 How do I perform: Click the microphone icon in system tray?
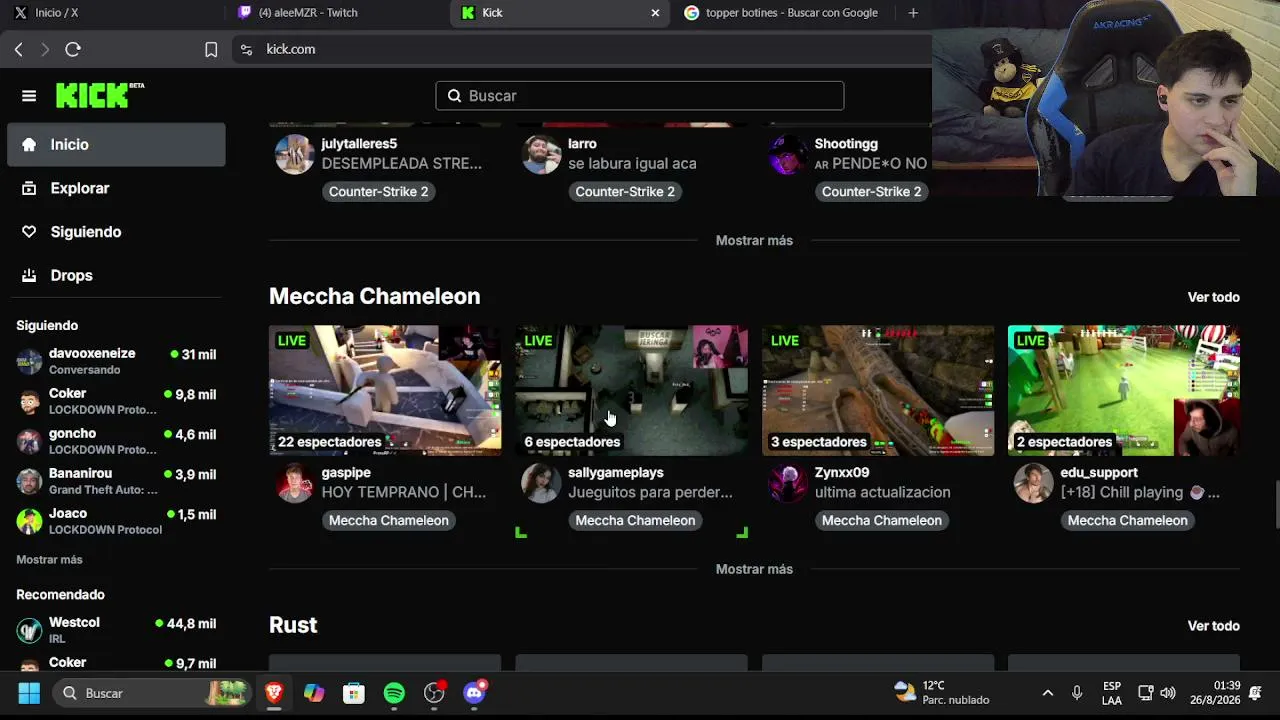click(1077, 693)
